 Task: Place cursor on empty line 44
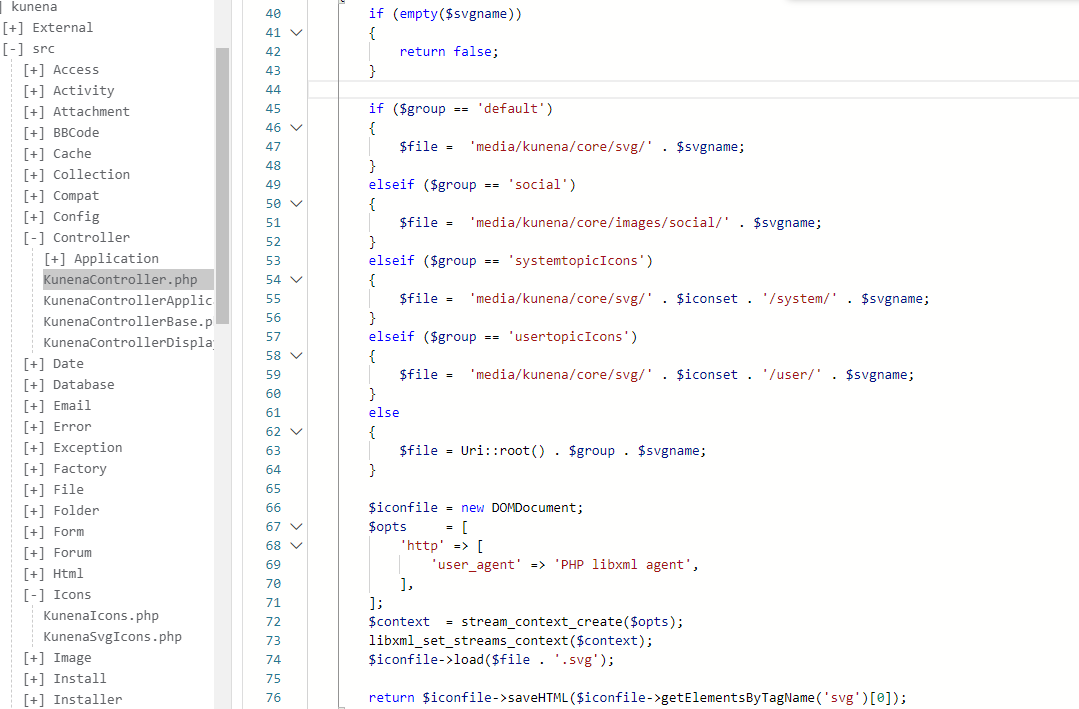(x=693, y=89)
